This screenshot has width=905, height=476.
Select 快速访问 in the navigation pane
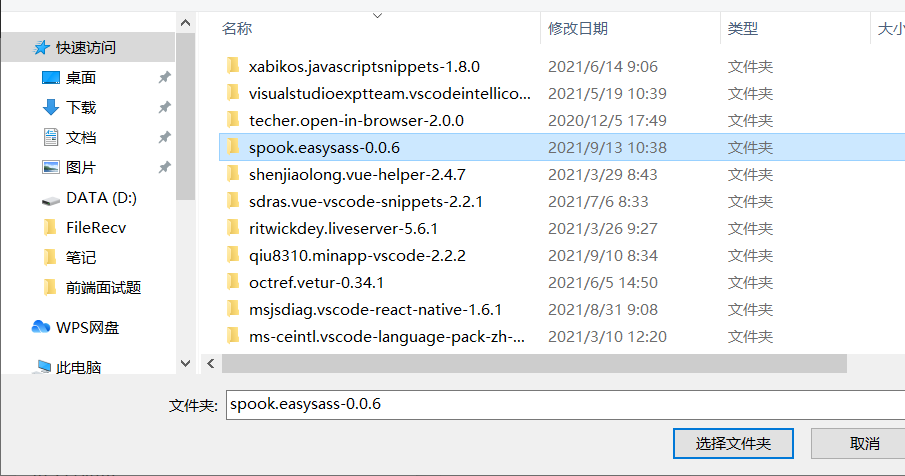86,47
